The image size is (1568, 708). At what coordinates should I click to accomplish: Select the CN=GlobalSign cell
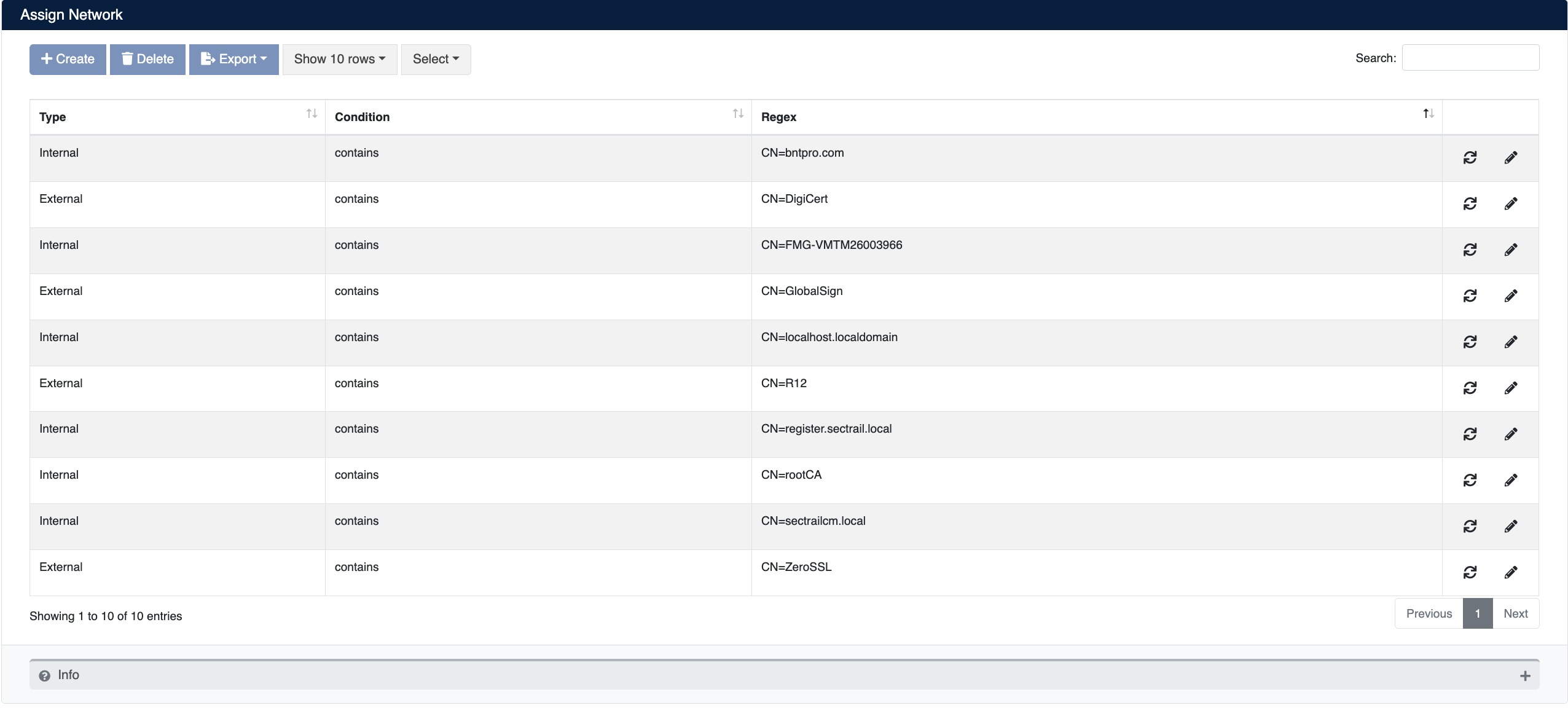click(1097, 297)
